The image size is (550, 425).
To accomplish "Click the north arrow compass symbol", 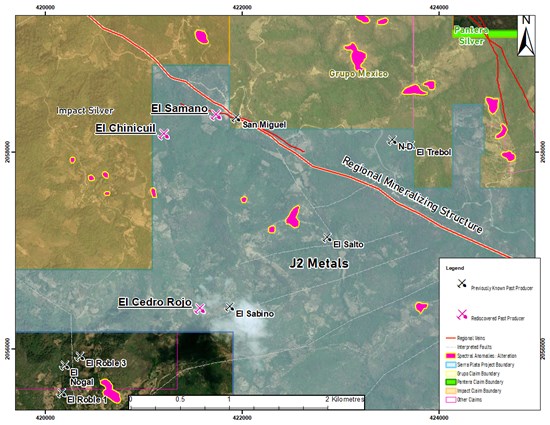I will [526, 36].
